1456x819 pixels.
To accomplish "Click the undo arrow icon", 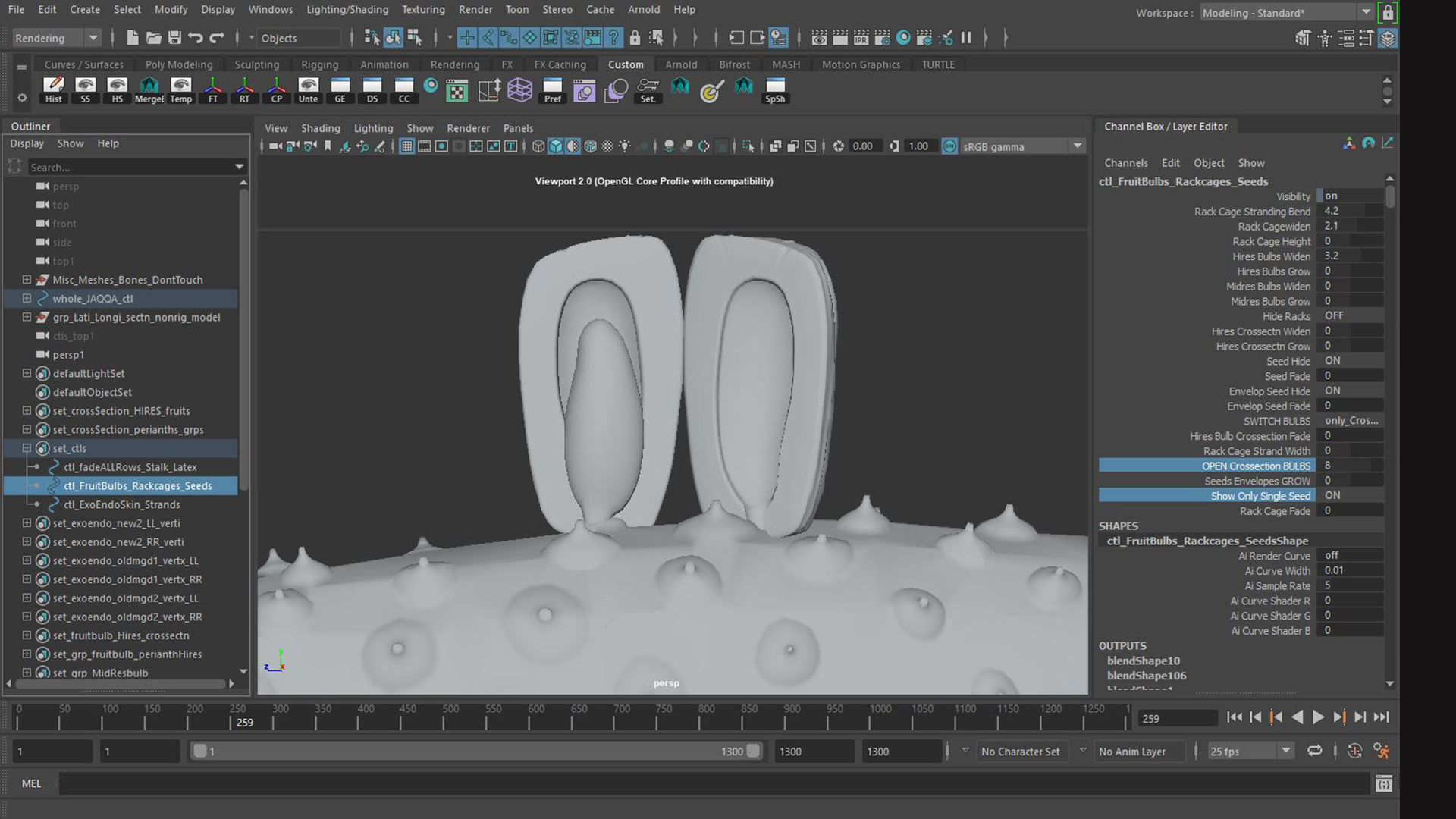I will click(196, 38).
